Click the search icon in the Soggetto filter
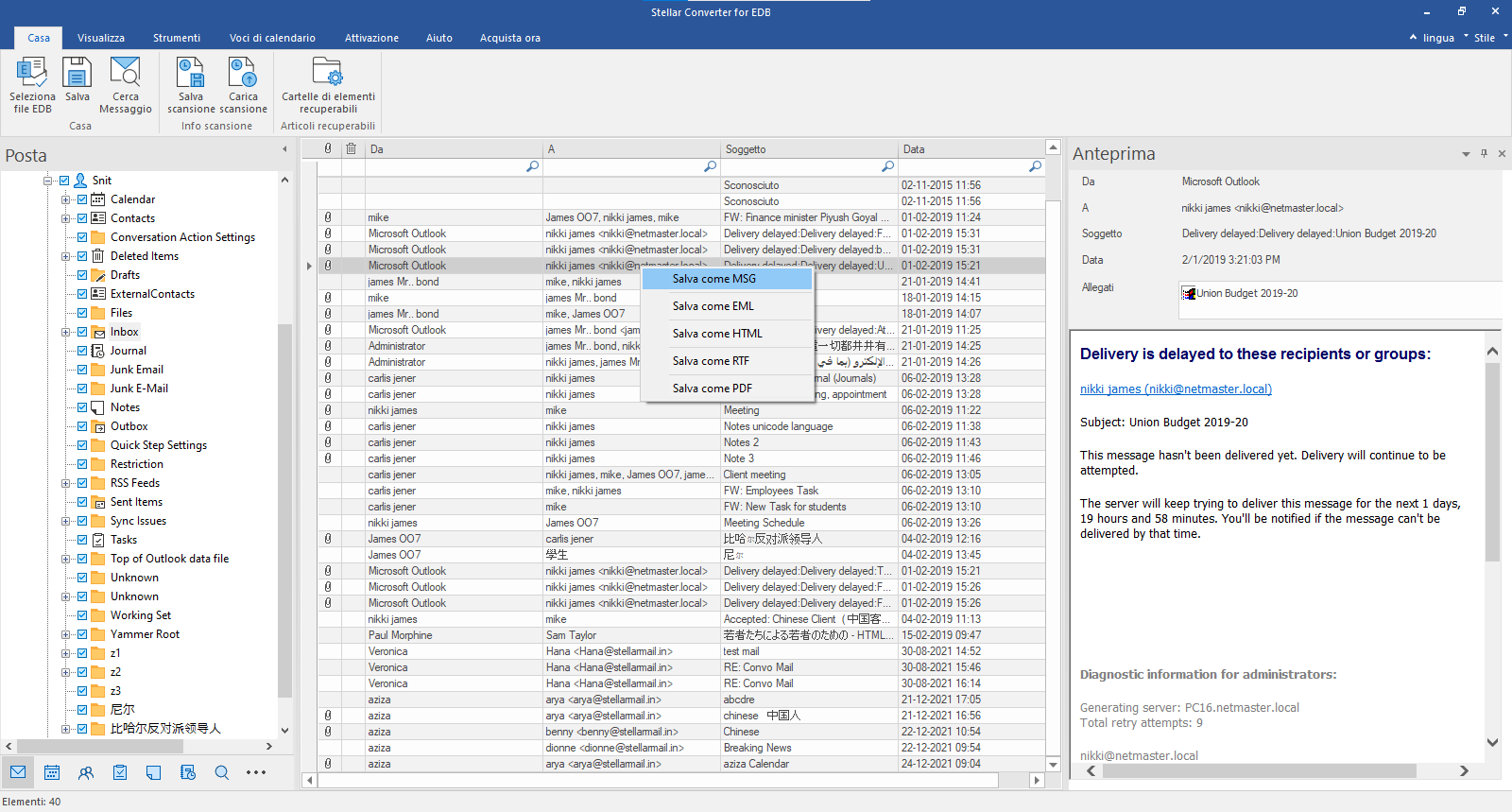1512x812 pixels. [887, 166]
